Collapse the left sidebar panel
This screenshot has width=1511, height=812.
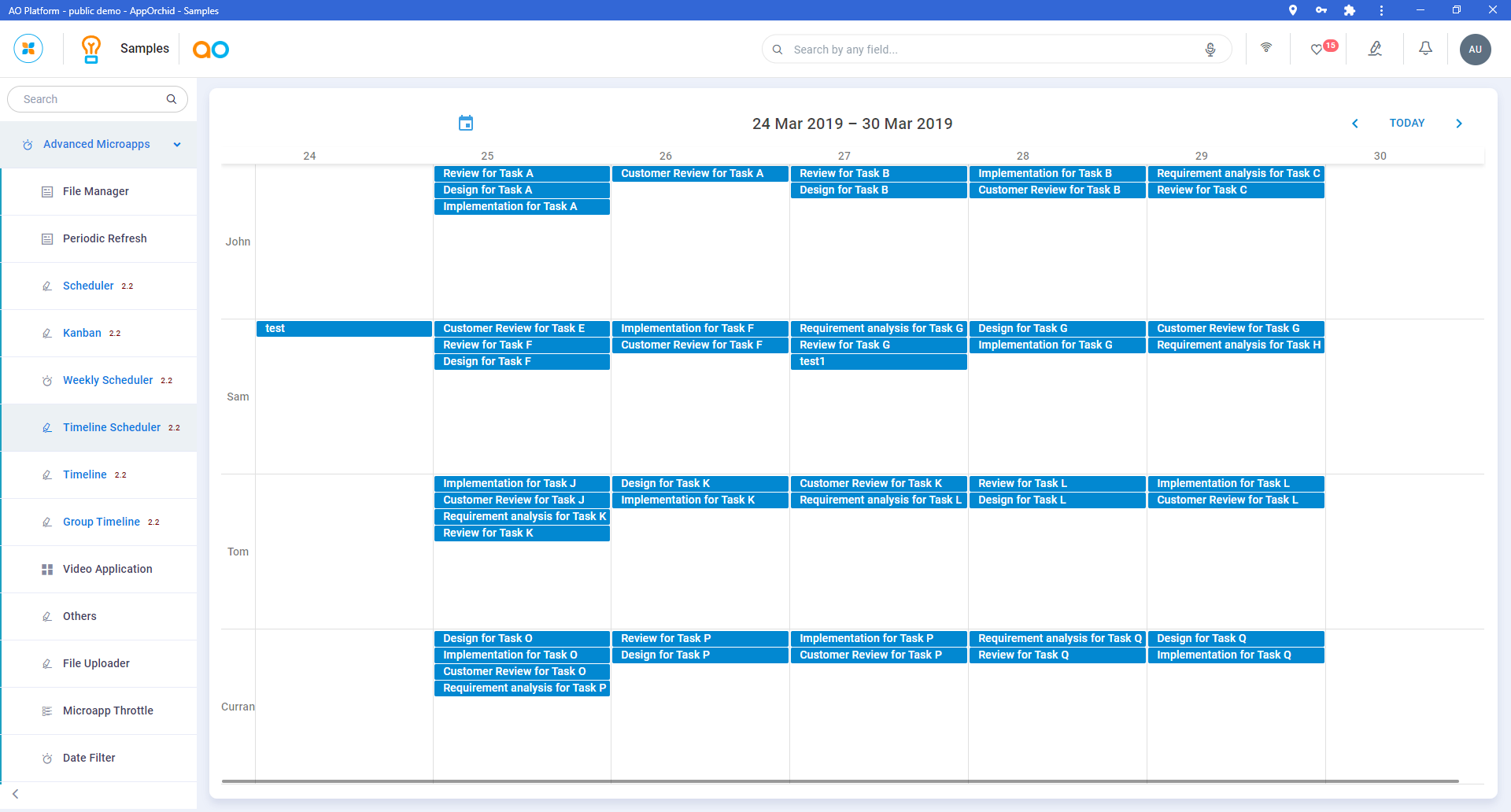click(x=16, y=794)
